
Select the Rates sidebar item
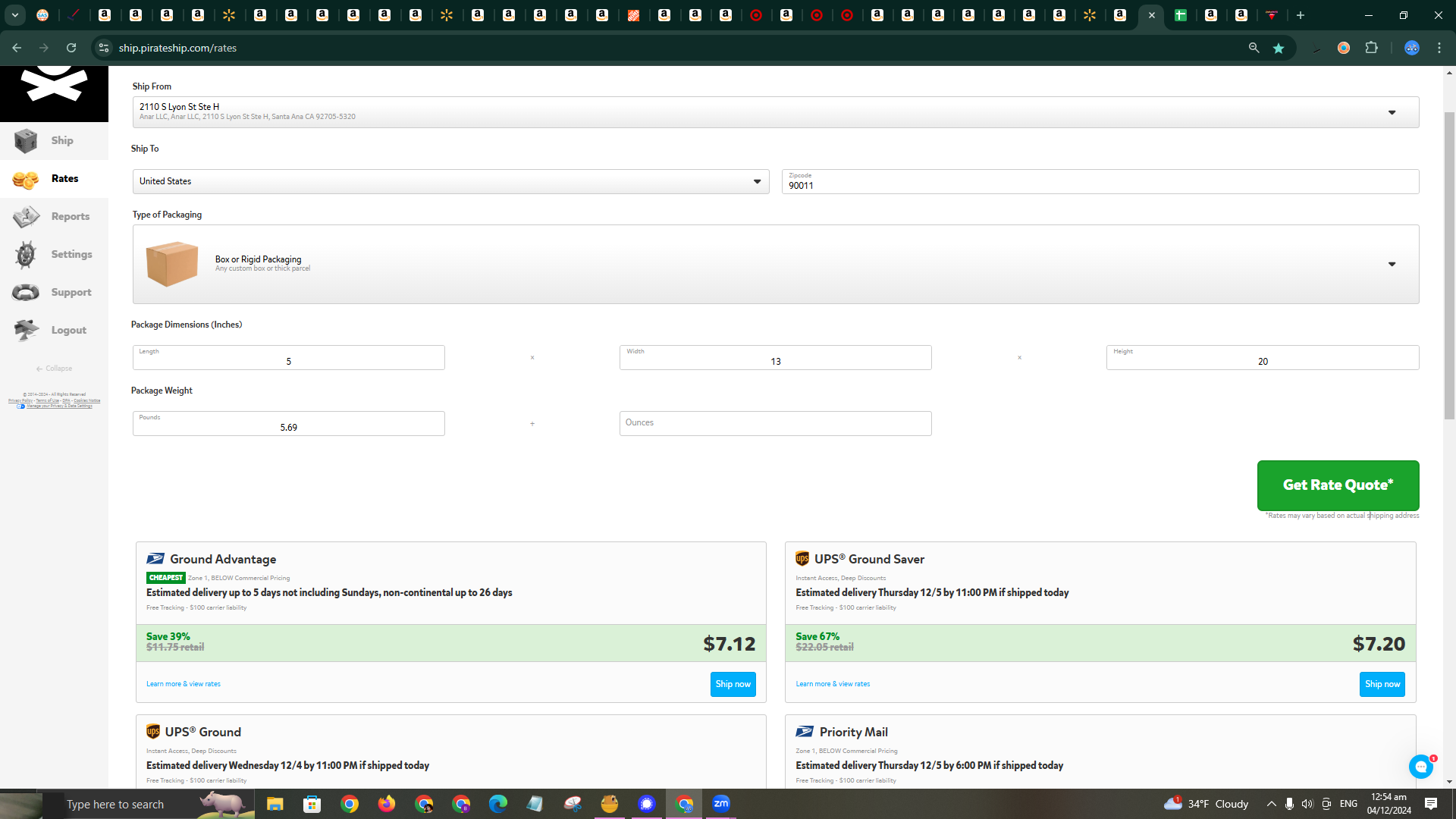54,179
